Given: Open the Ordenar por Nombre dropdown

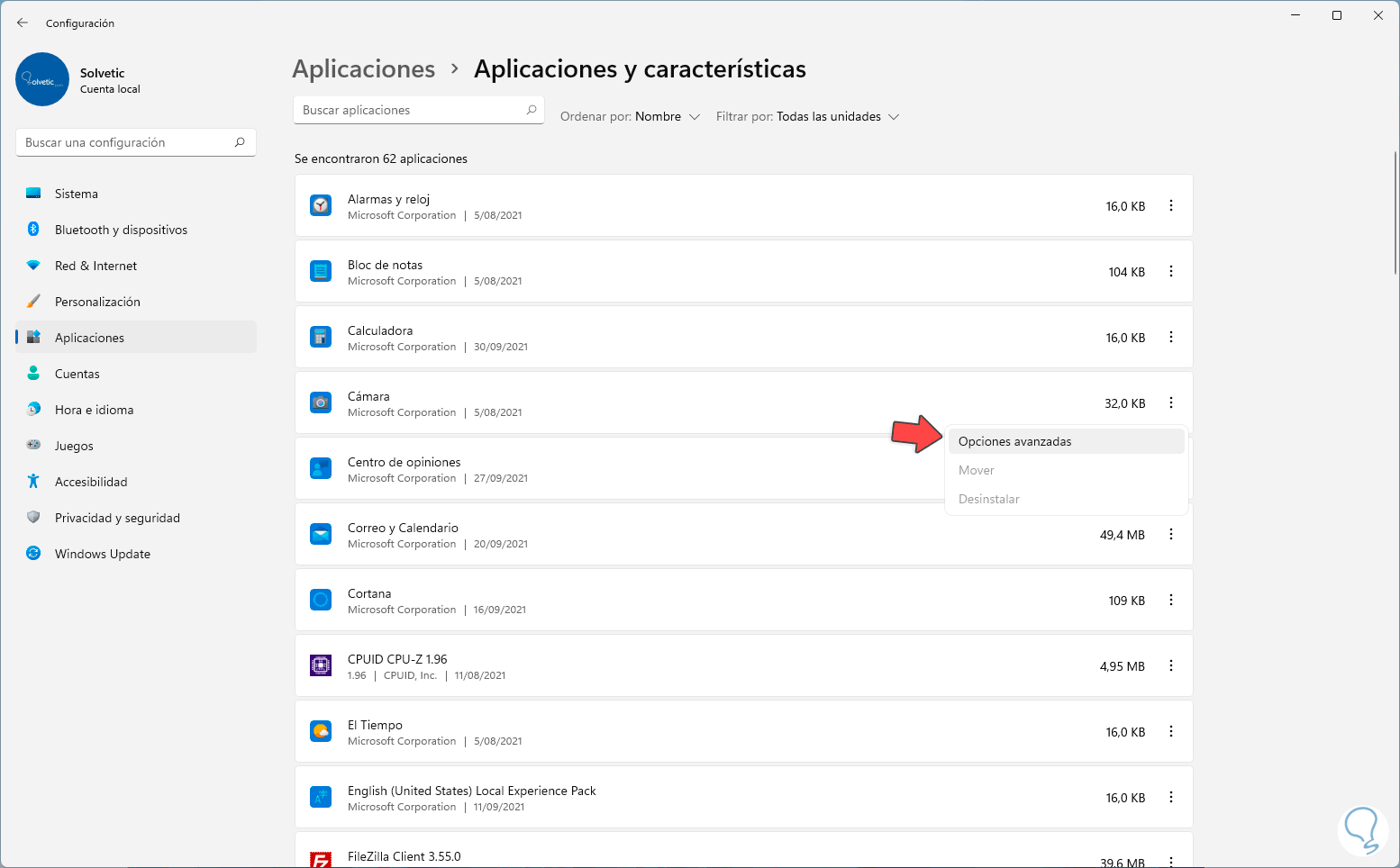Looking at the screenshot, I should pos(630,116).
